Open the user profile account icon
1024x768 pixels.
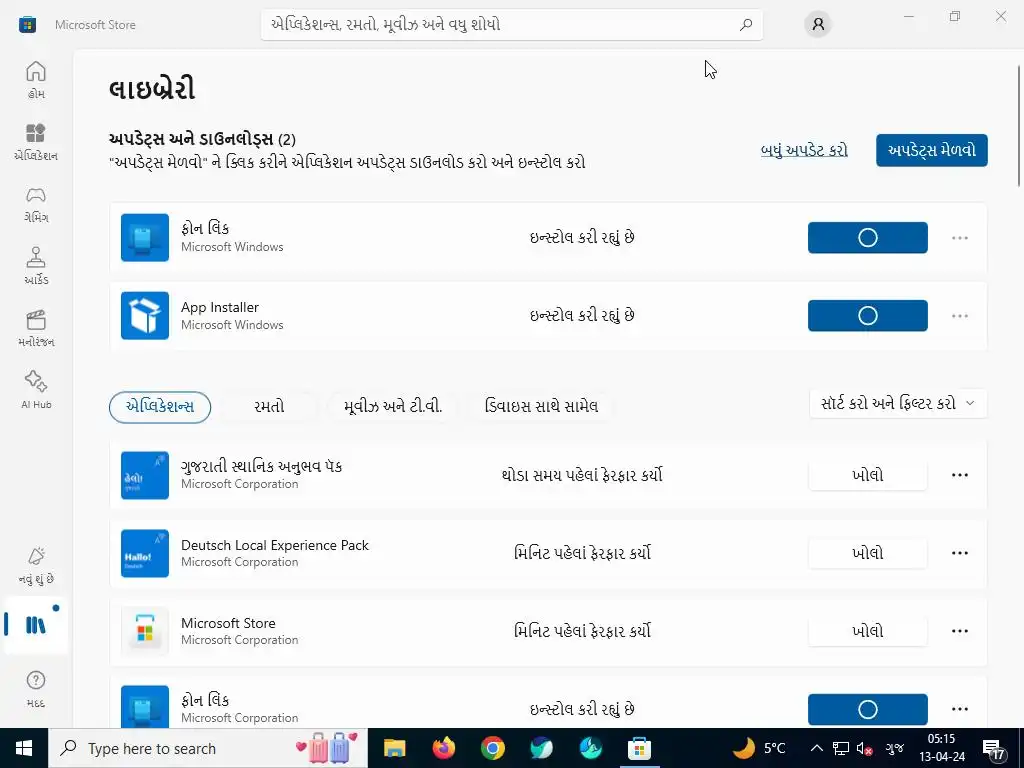(x=818, y=25)
